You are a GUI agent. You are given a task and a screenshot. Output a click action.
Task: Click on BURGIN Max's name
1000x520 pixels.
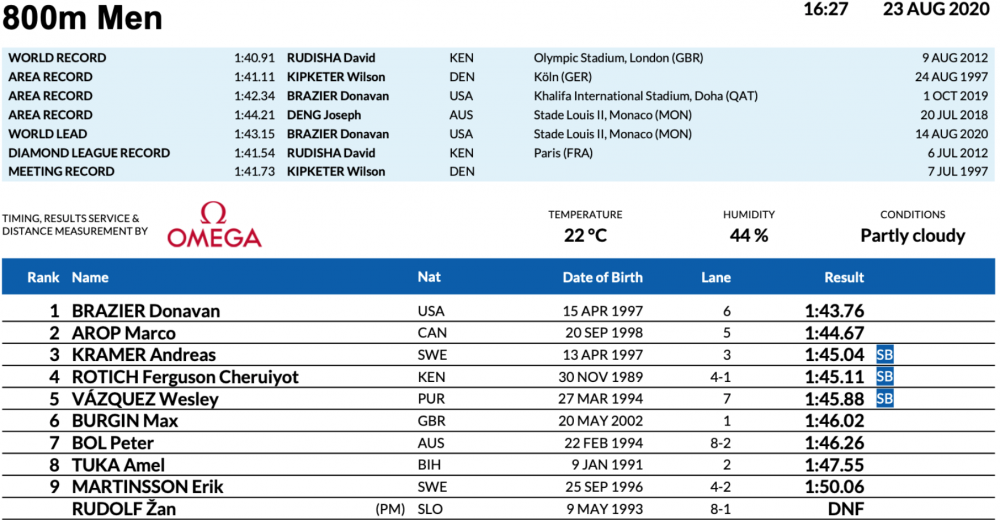(125, 421)
